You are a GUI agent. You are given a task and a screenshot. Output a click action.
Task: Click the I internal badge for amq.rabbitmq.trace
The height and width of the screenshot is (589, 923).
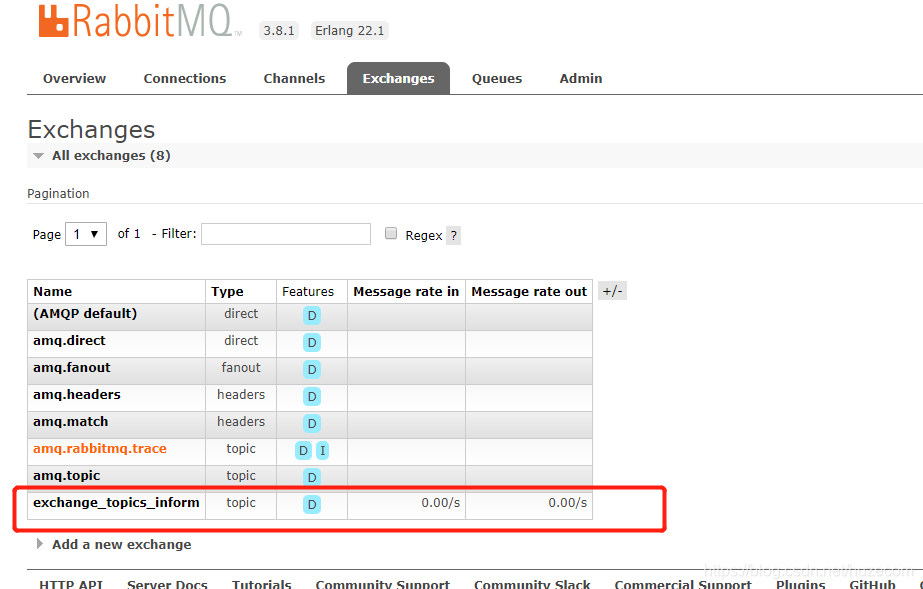323,451
